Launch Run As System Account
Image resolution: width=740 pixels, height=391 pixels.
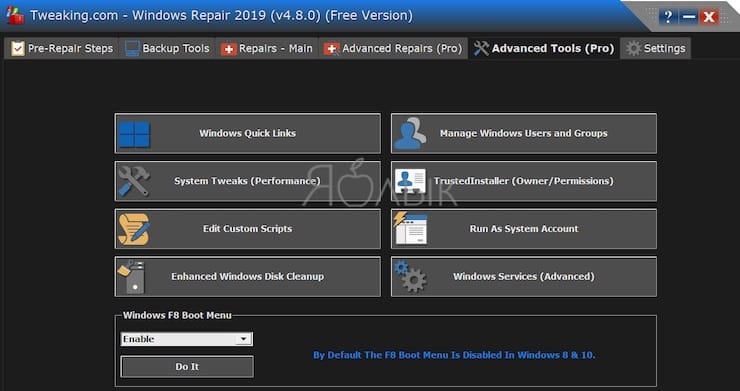(x=523, y=229)
